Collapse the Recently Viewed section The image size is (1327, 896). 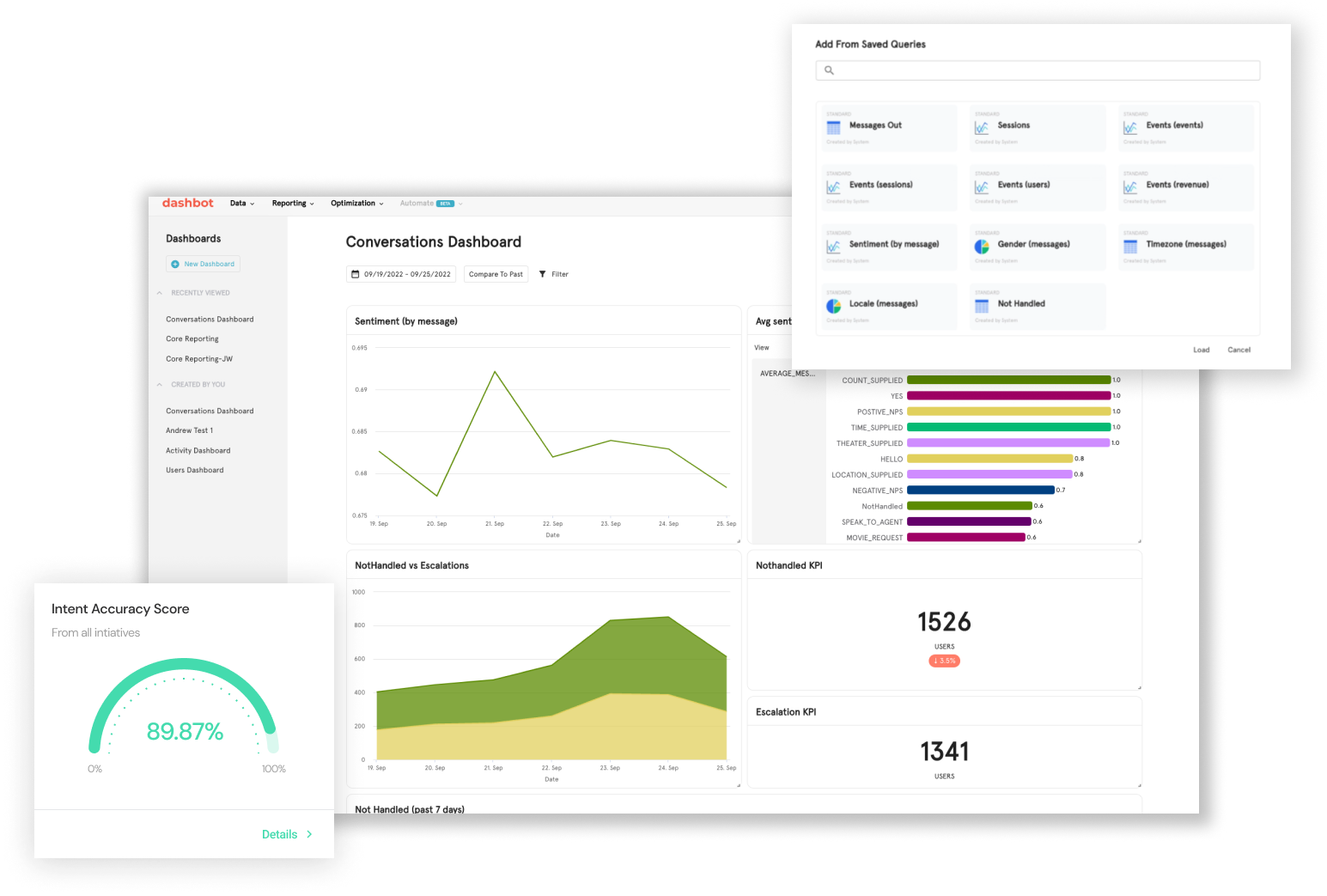tap(160, 293)
